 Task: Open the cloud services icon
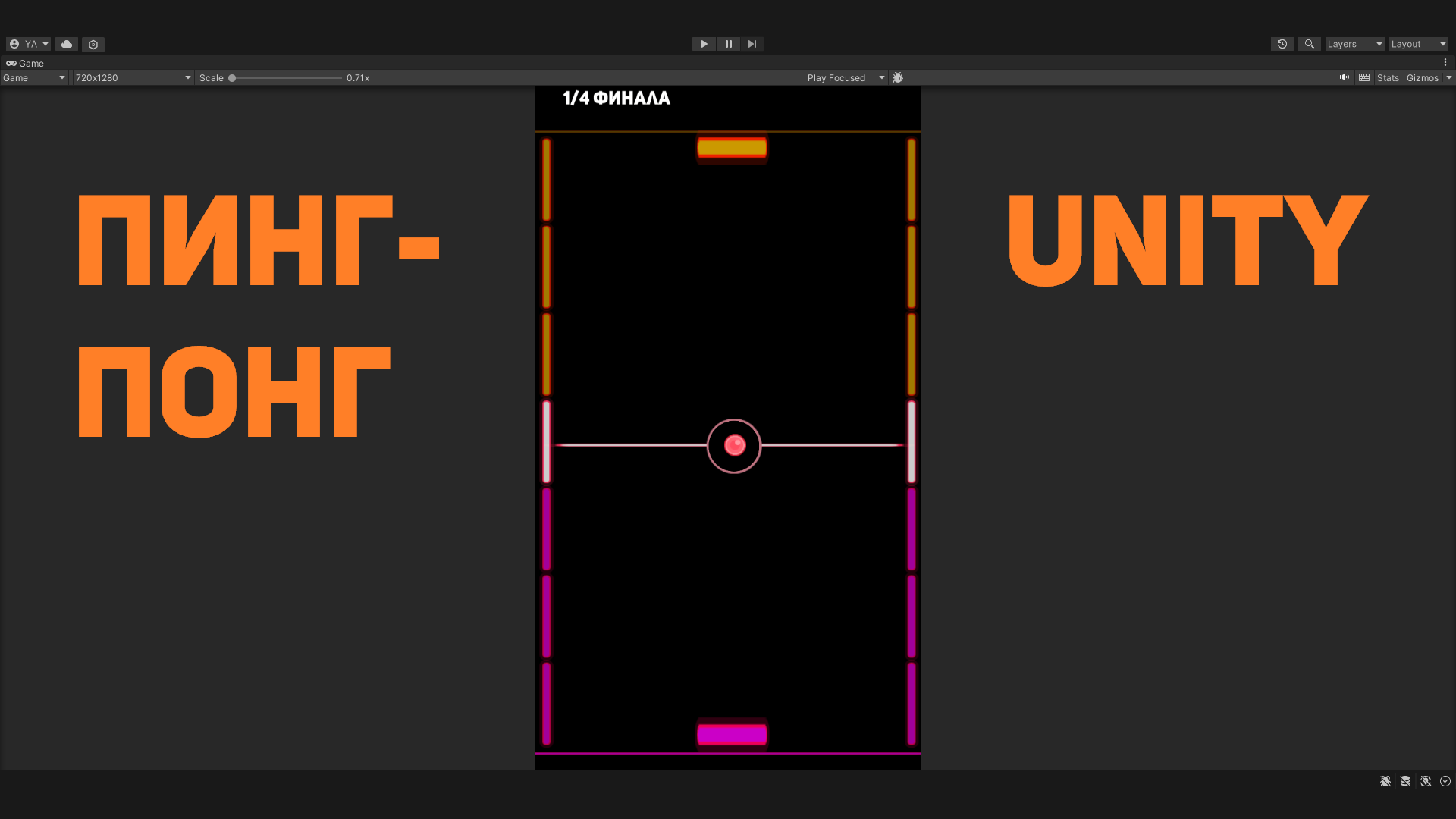pyautogui.click(x=67, y=45)
